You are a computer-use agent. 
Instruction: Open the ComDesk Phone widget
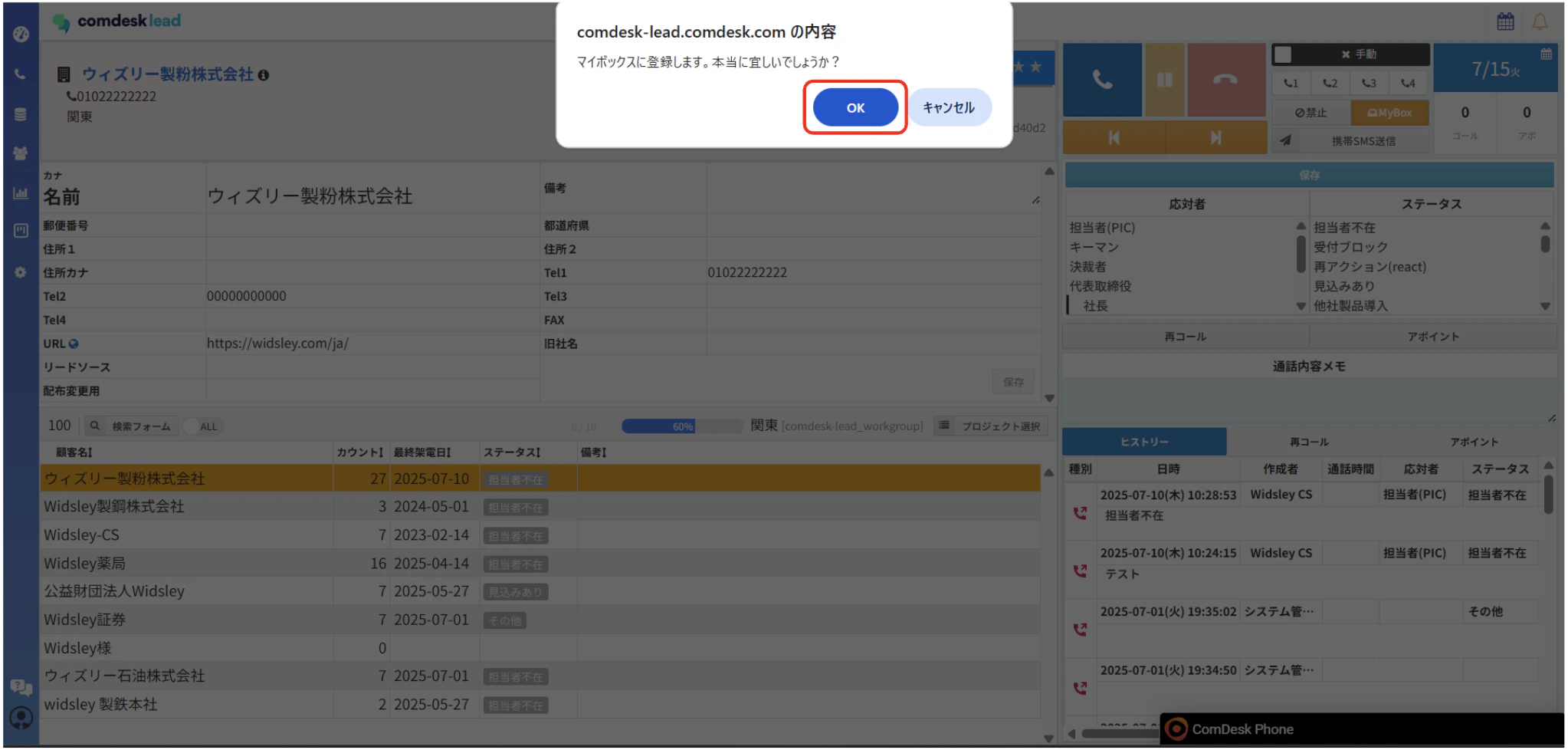coord(1361,729)
